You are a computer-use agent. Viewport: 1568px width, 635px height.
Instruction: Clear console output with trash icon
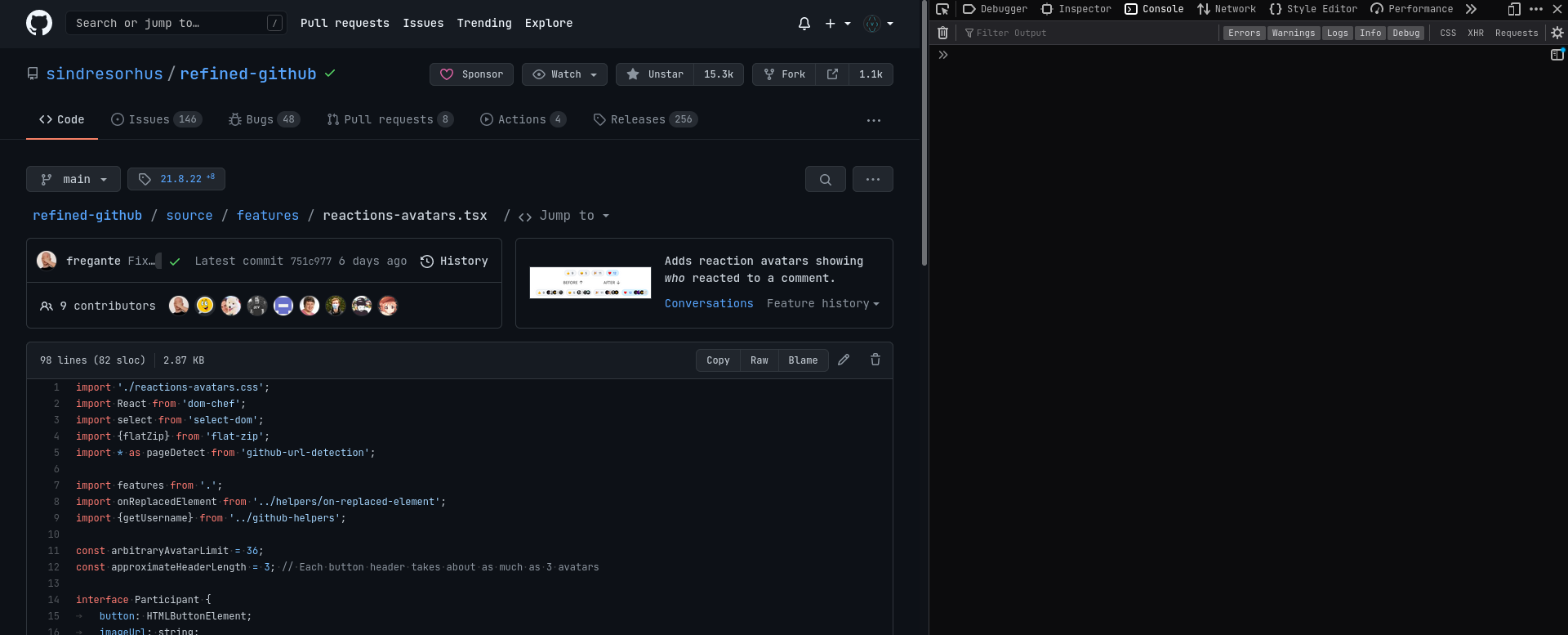pos(942,33)
